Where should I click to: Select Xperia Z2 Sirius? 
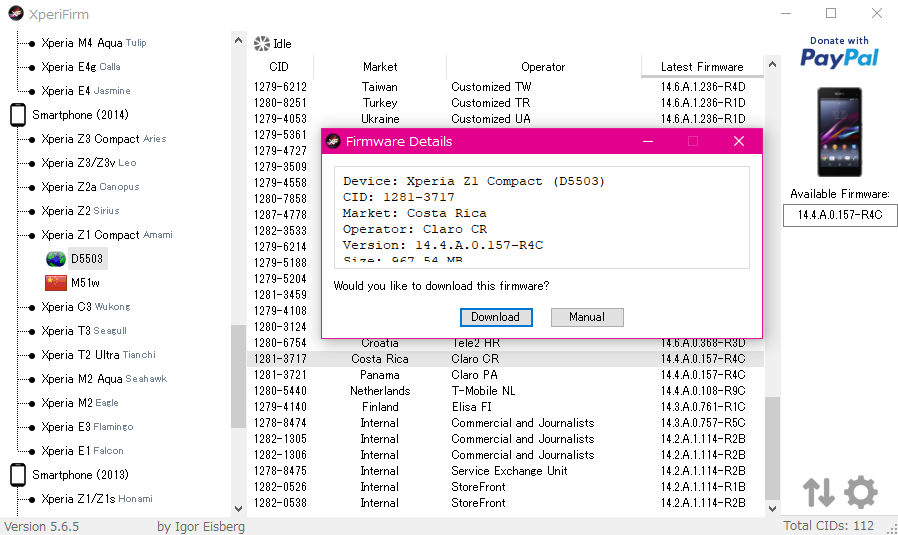80,211
